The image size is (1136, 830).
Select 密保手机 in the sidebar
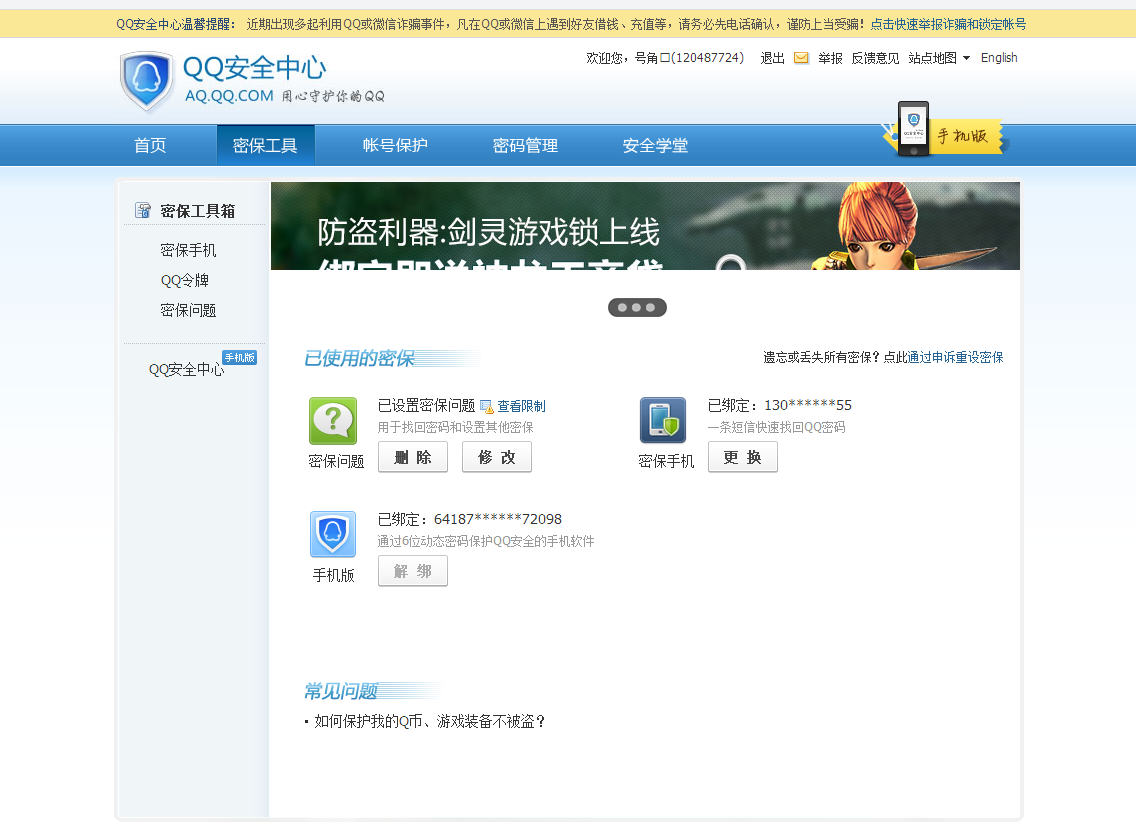(x=188, y=250)
